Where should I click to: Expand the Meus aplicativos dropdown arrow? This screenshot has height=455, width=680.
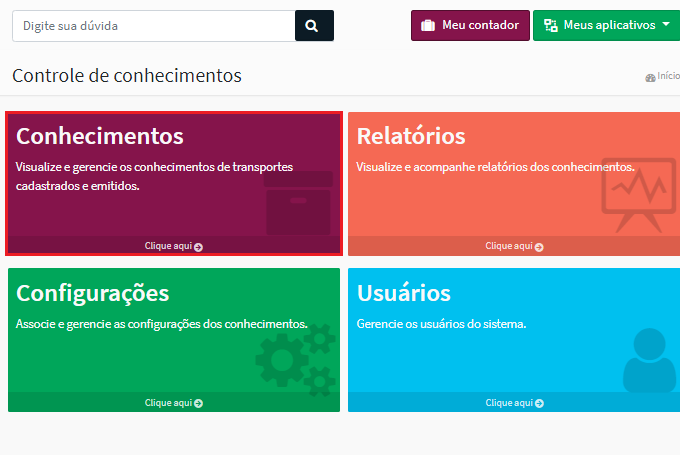click(666, 25)
